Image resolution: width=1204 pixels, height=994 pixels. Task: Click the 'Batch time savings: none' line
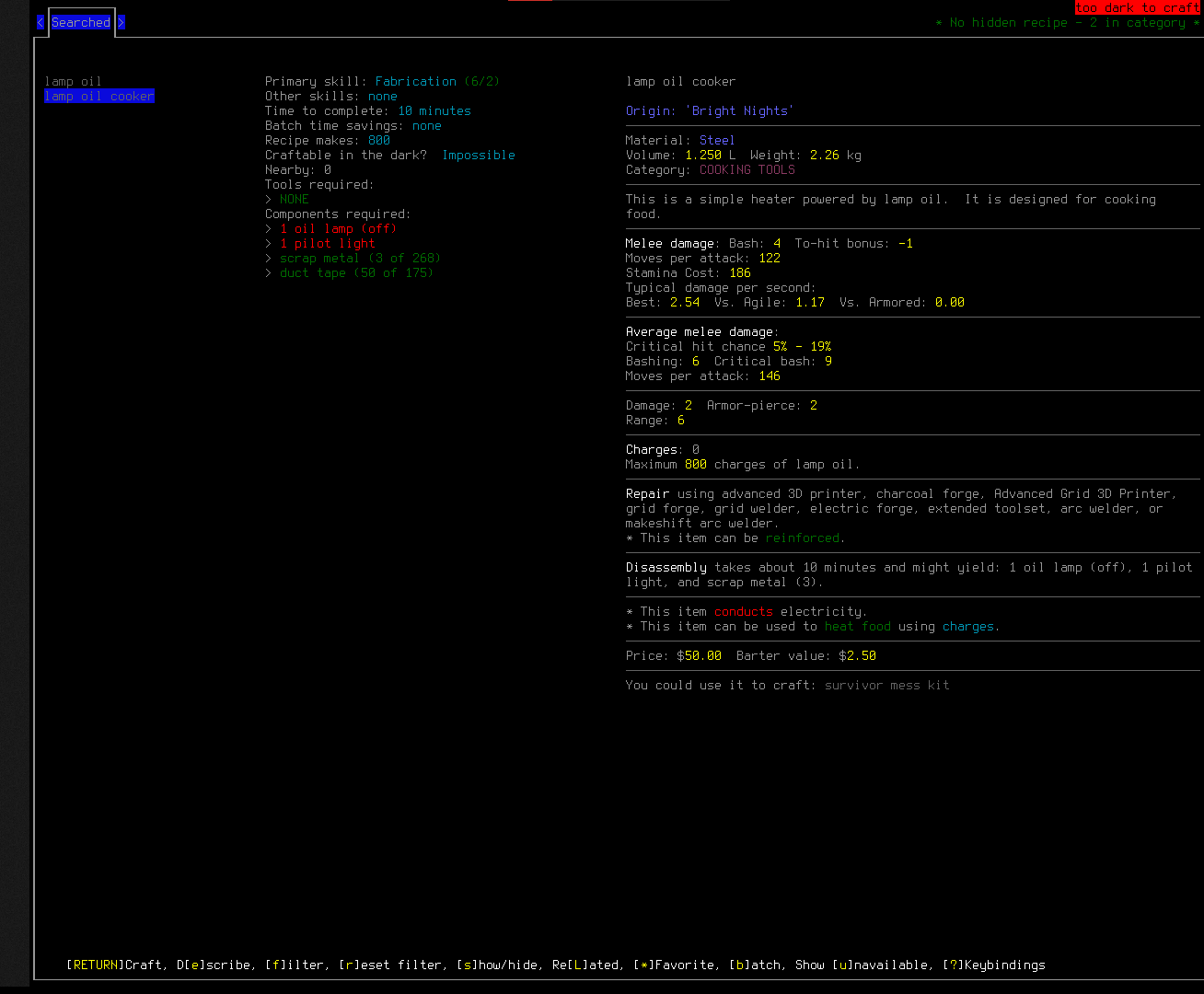[353, 125]
